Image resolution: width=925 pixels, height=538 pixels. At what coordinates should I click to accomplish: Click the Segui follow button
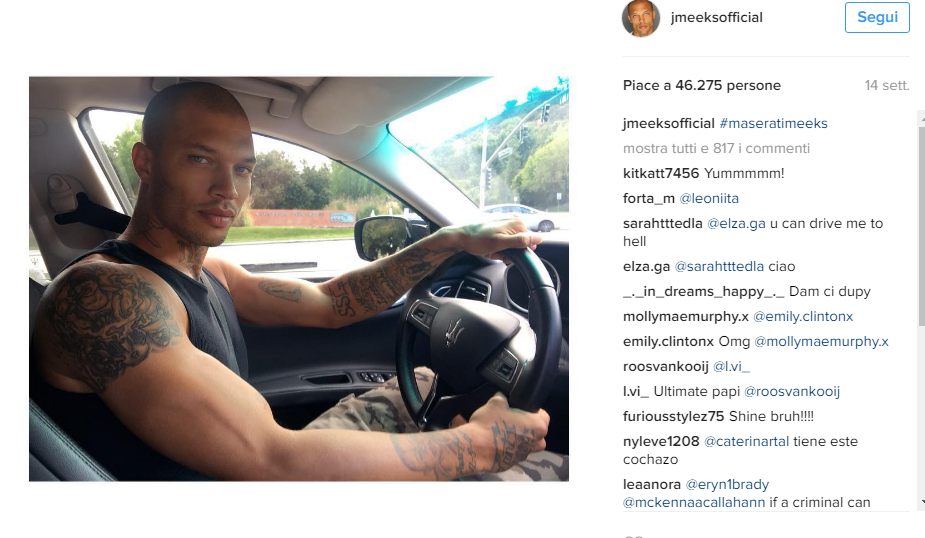[877, 18]
